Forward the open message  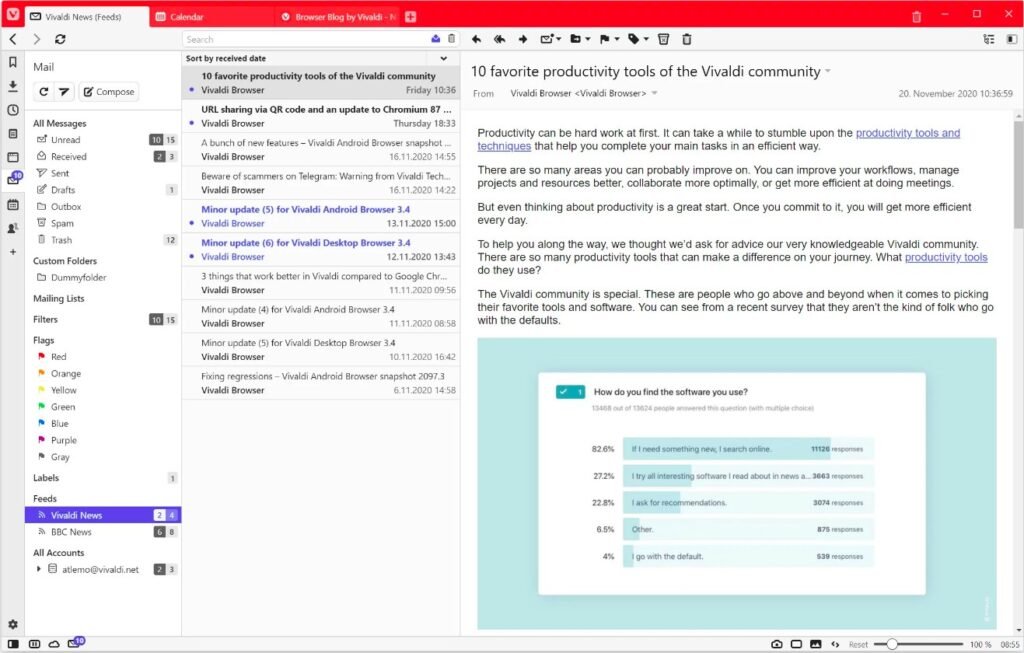(x=522, y=39)
